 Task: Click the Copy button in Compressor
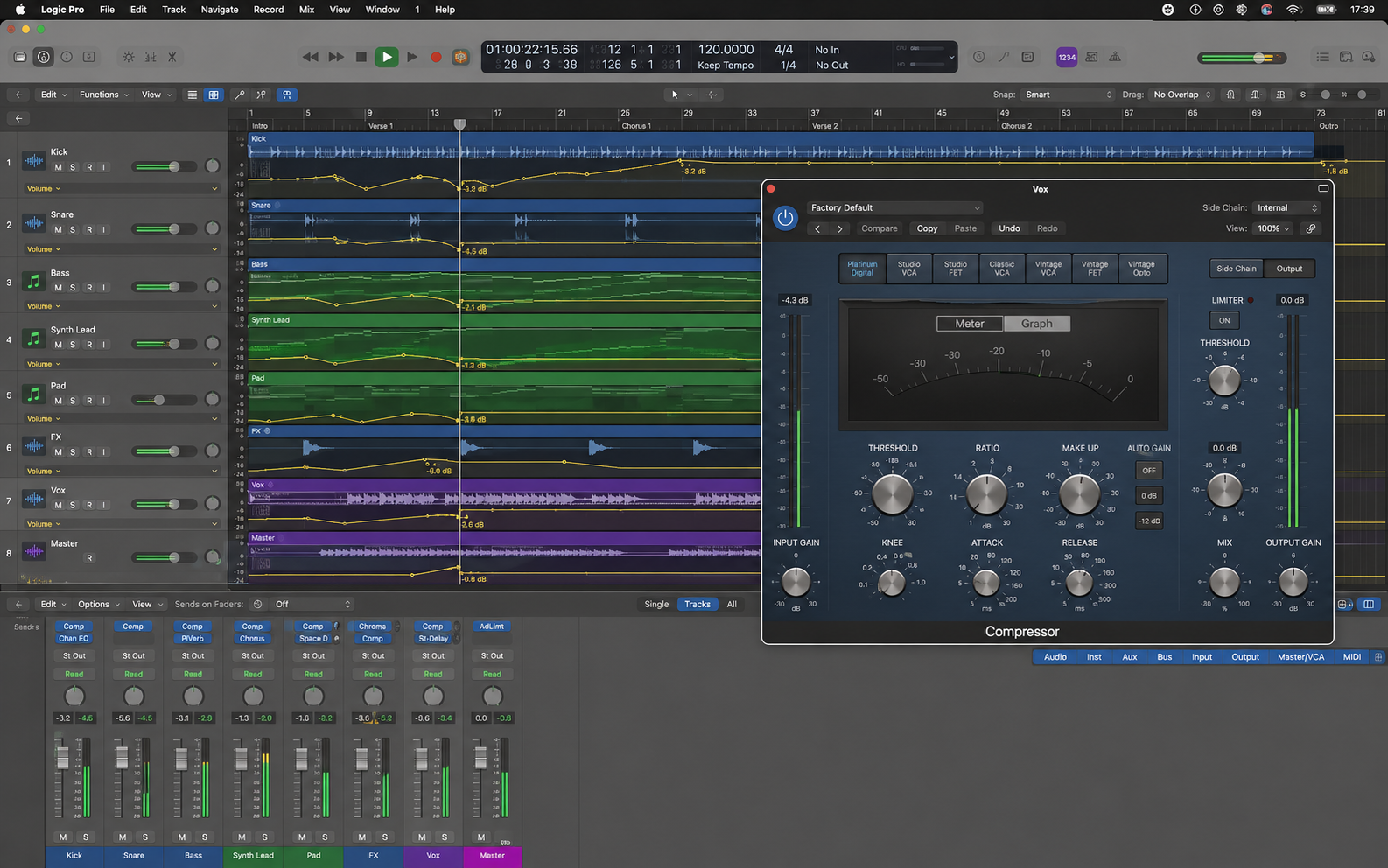[x=928, y=228]
